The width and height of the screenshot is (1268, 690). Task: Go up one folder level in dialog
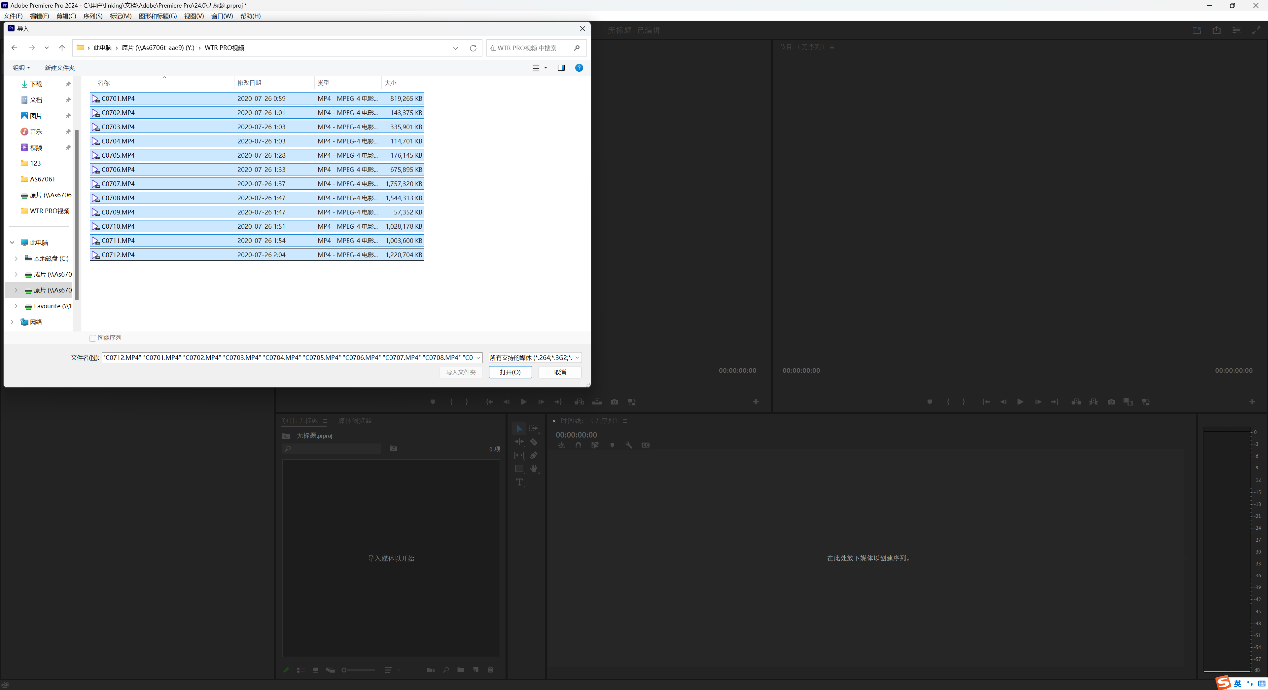pos(62,48)
